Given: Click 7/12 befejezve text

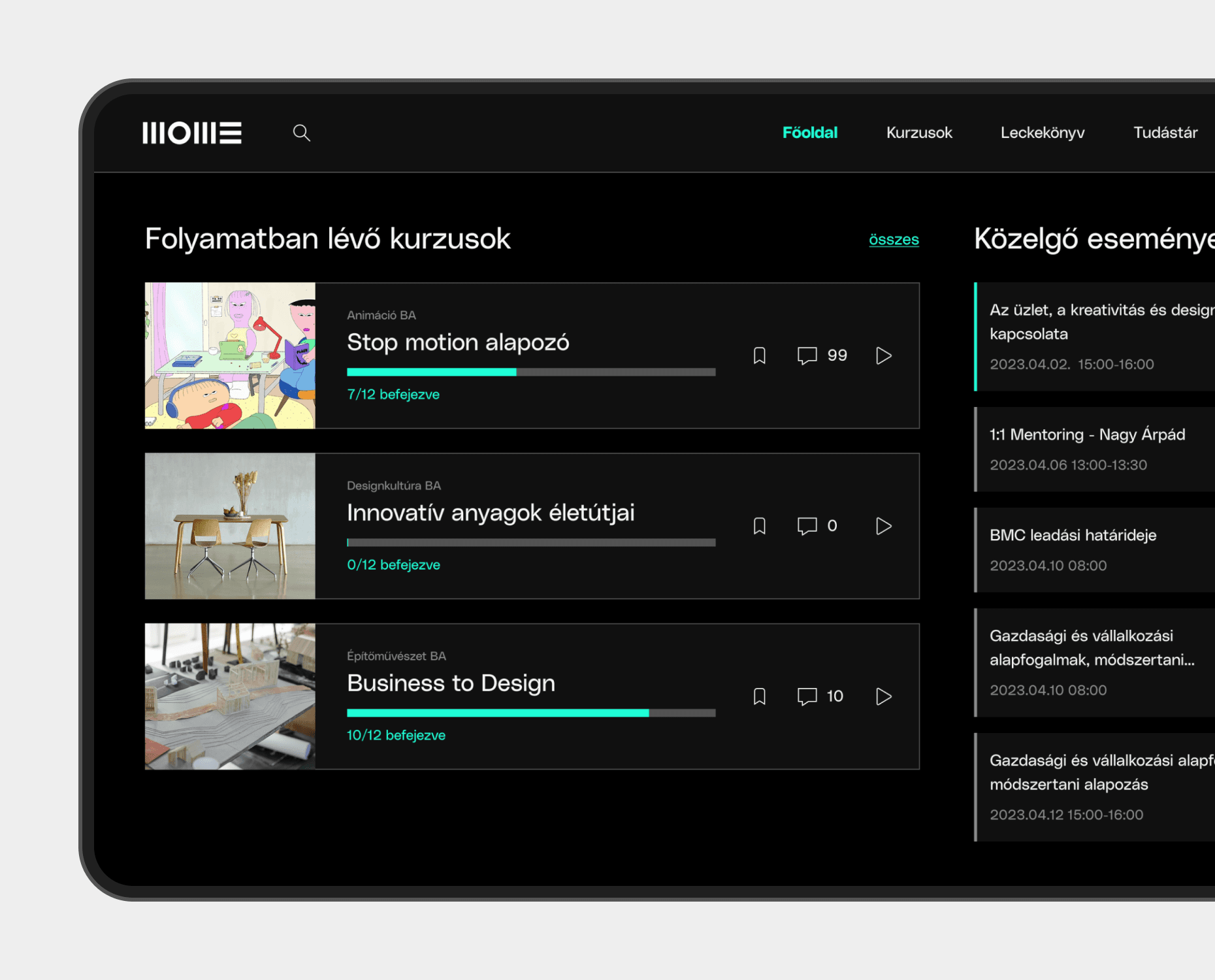Looking at the screenshot, I should [393, 395].
